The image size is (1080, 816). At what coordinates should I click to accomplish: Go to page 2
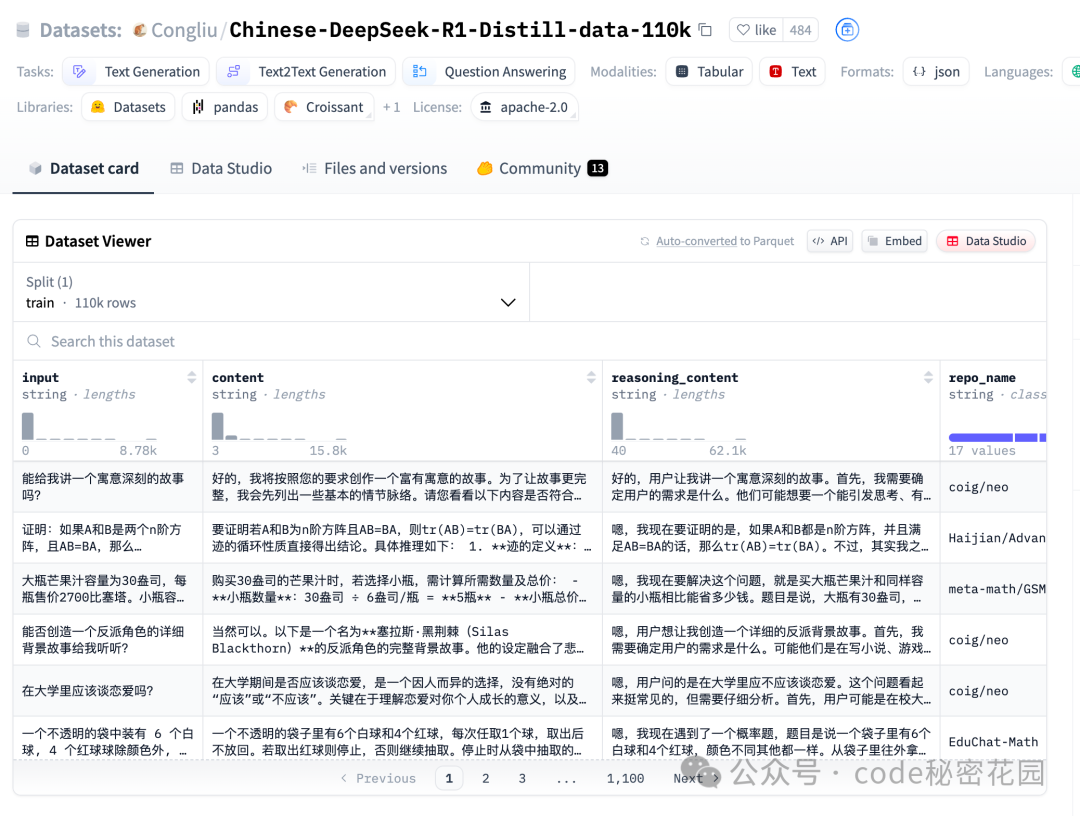(486, 778)
